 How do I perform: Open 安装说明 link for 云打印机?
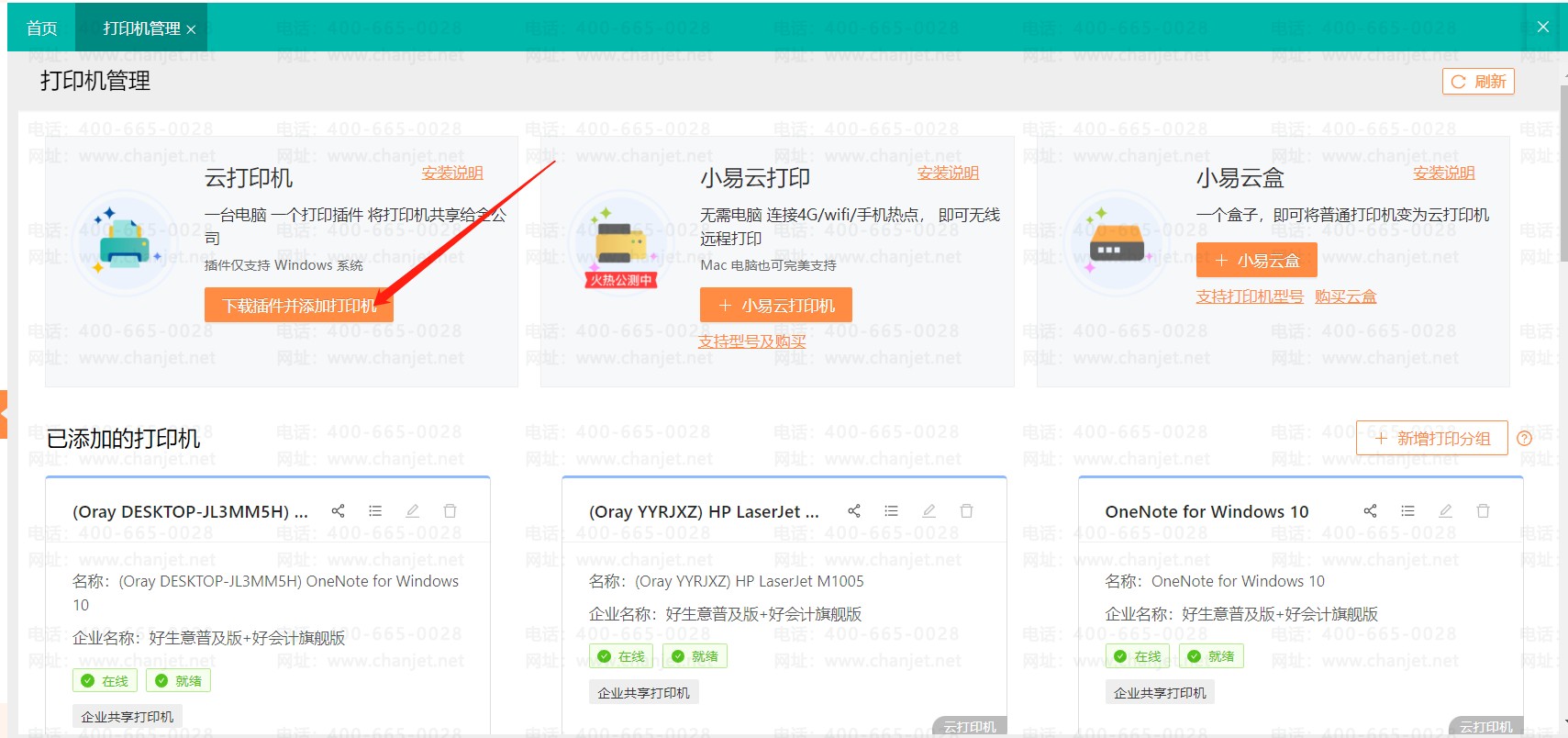(452, 173)
